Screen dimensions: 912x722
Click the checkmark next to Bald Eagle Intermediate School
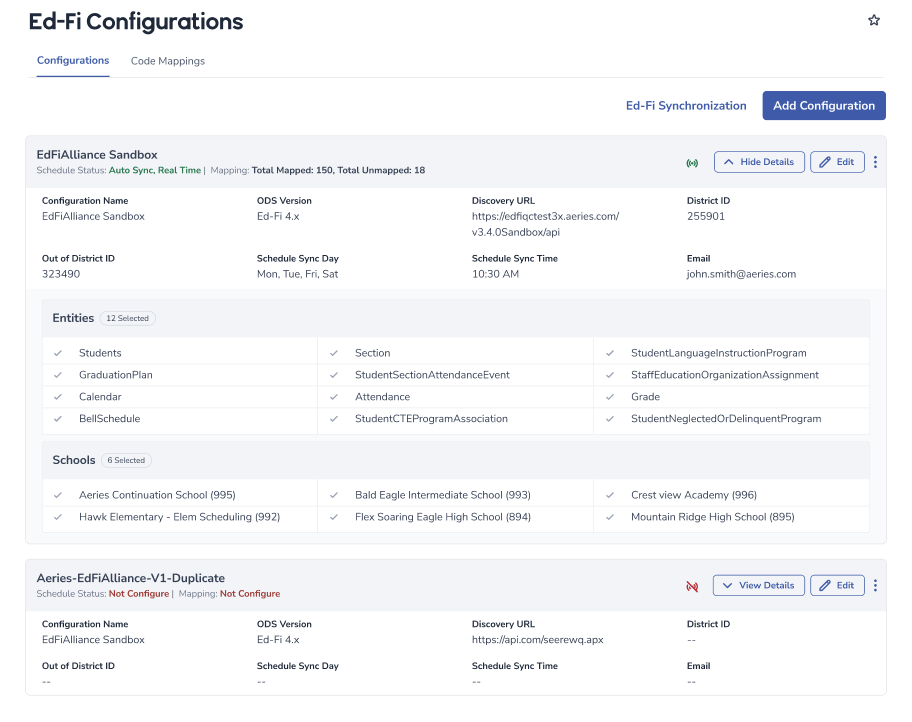334,495
